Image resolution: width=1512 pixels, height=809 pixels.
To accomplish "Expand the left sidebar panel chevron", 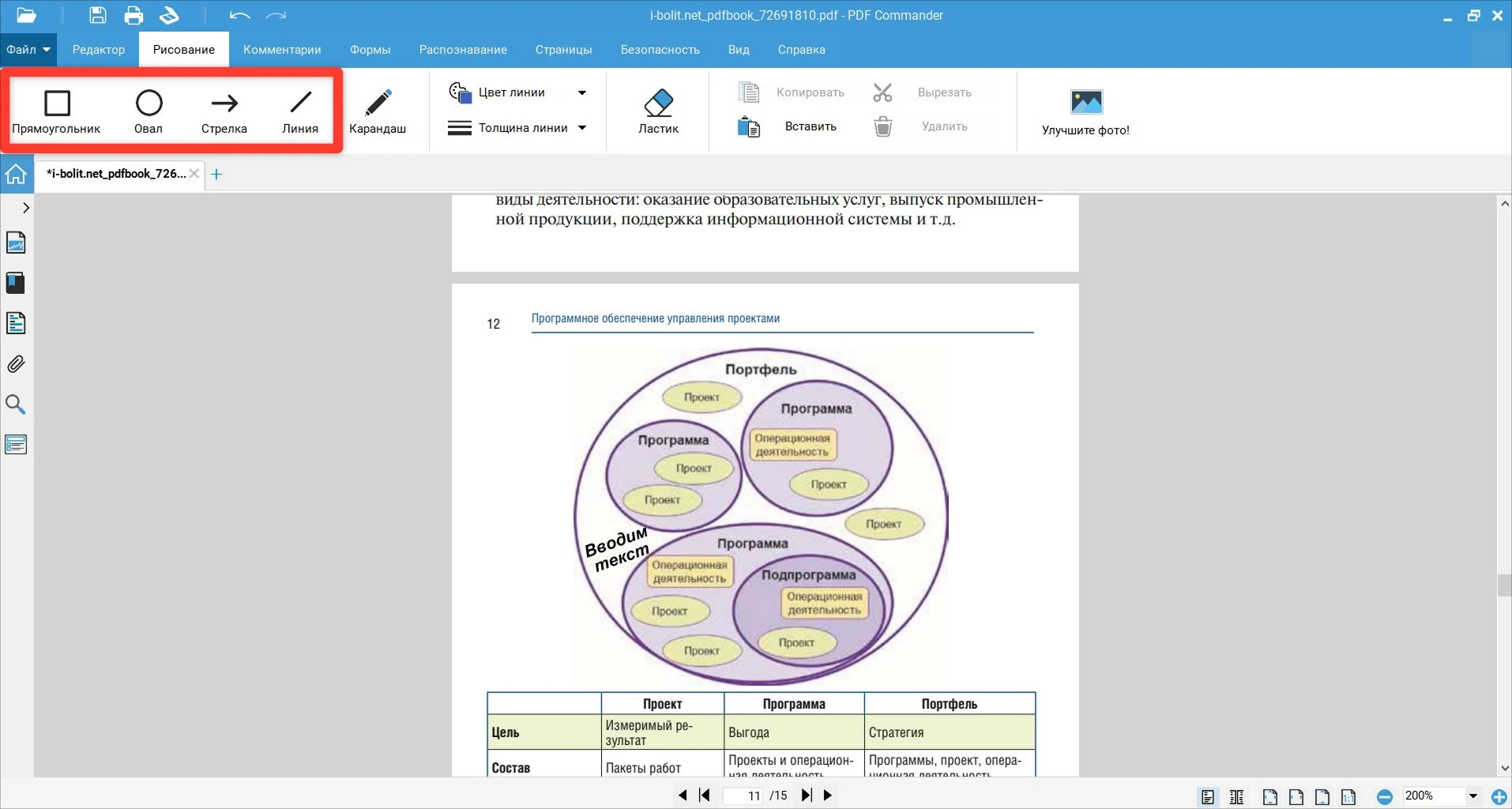I will (x=26, y=208).
